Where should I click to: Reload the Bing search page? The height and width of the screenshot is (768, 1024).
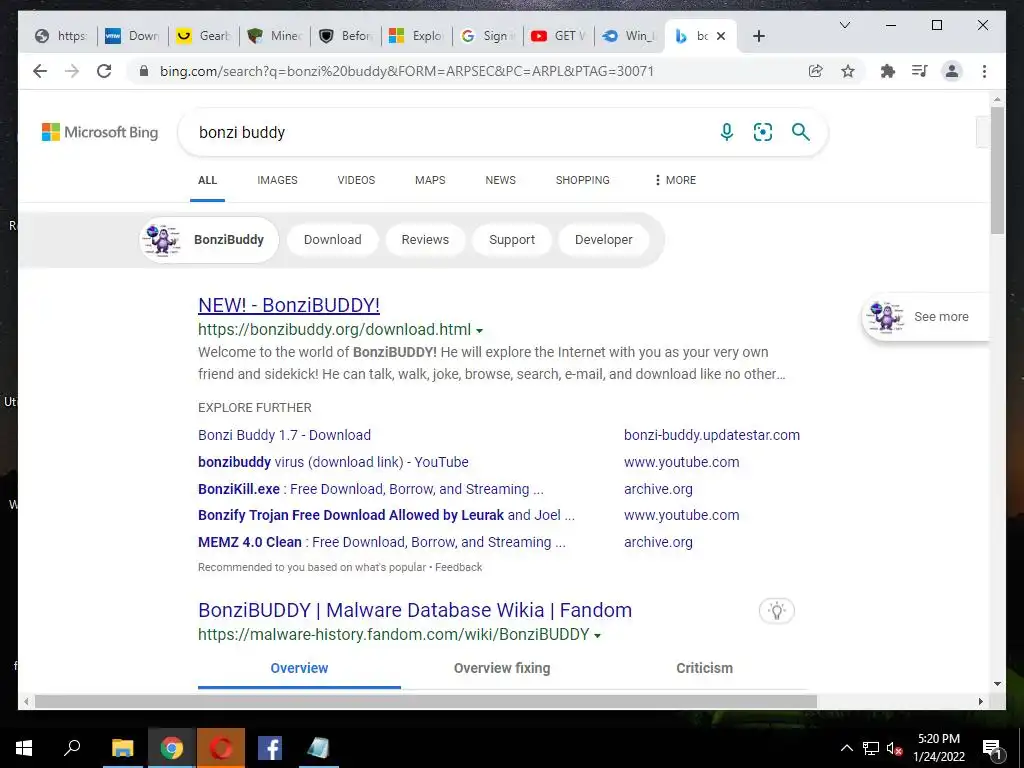[104, 71]
